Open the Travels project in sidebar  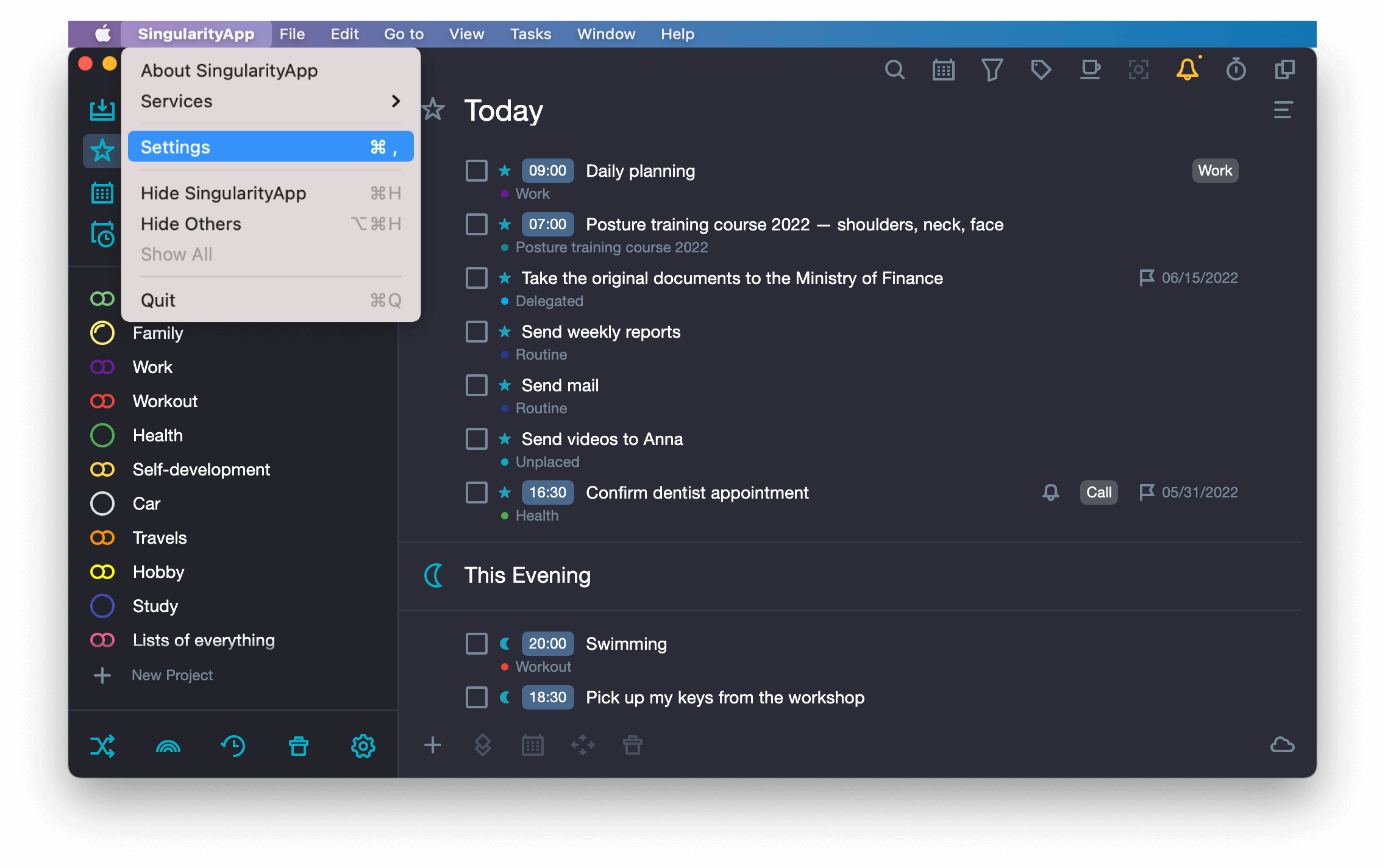click(x=160, y=538)
